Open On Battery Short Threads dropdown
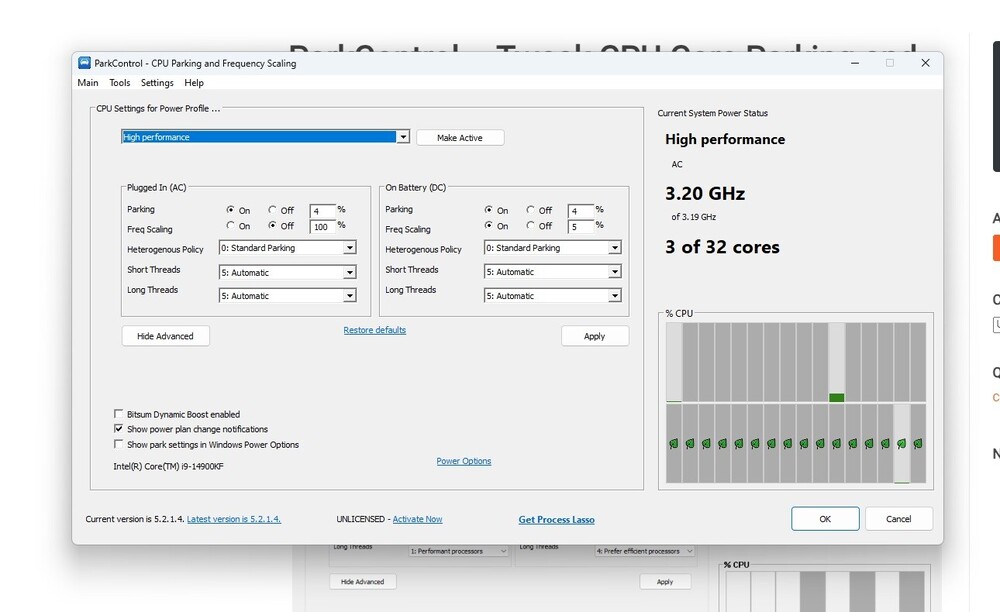Image resolution: width=1000 pixels, height=612 pixels. click(552, 272)
